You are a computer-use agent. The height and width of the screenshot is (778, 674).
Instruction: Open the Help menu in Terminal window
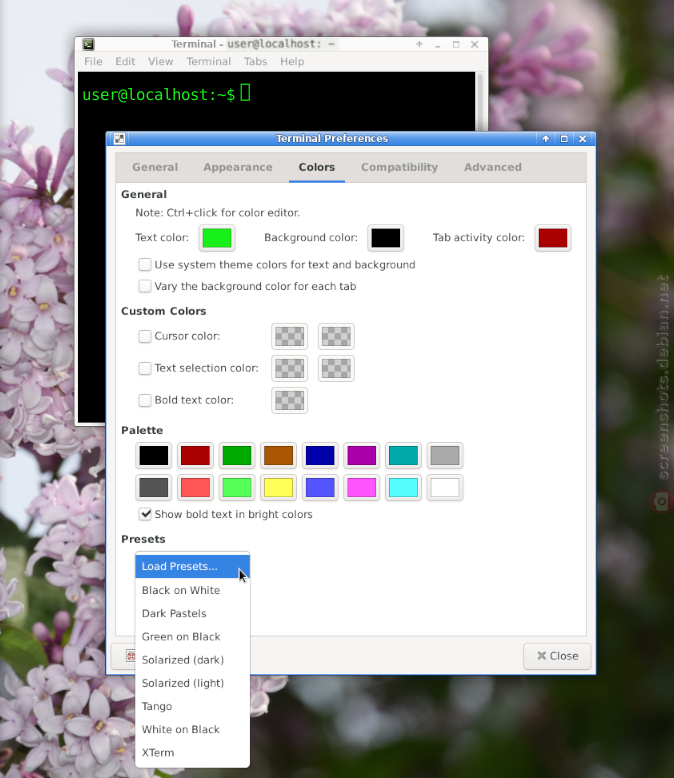(x=292, y=62)
